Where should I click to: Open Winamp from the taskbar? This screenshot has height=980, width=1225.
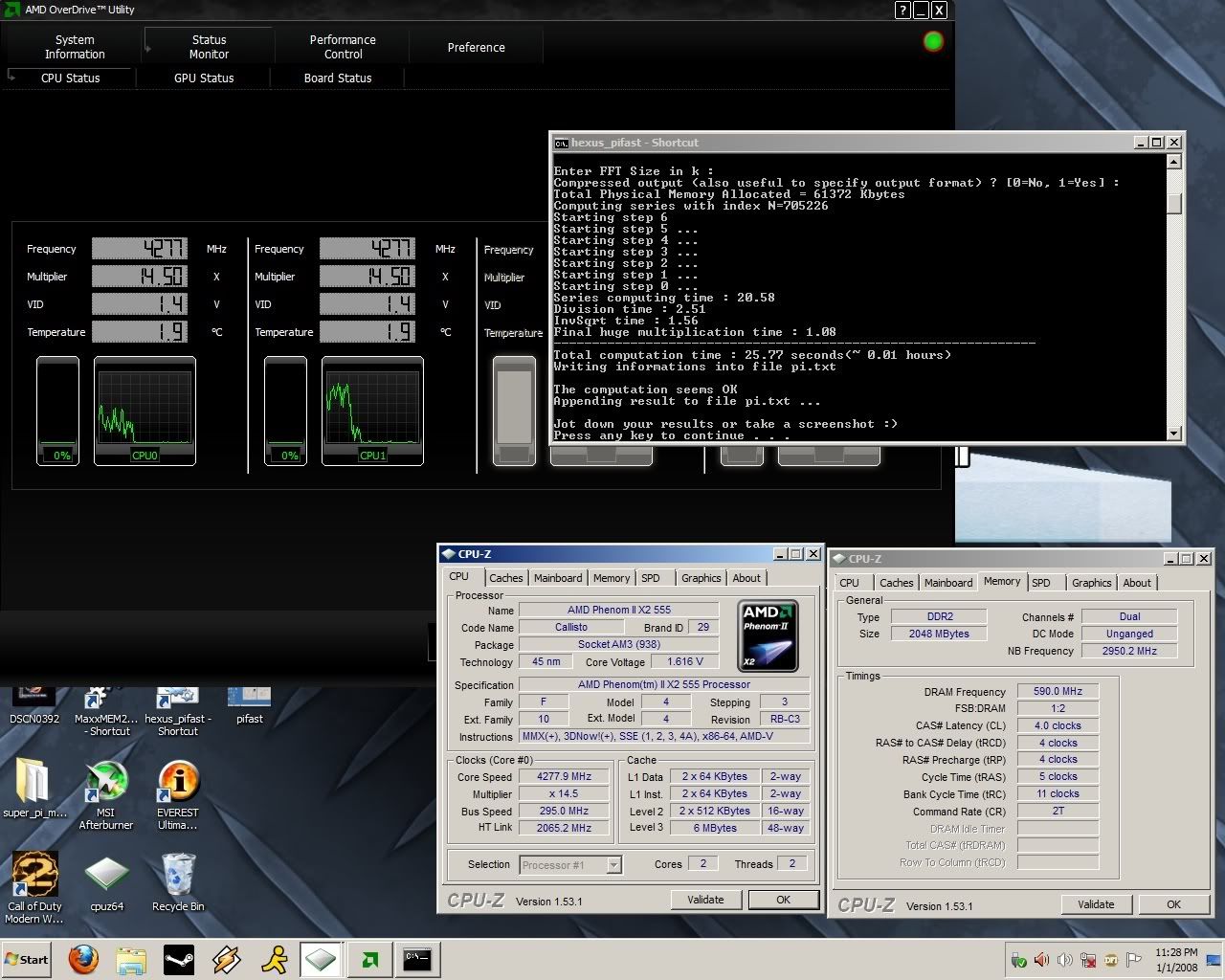[227, 960]
